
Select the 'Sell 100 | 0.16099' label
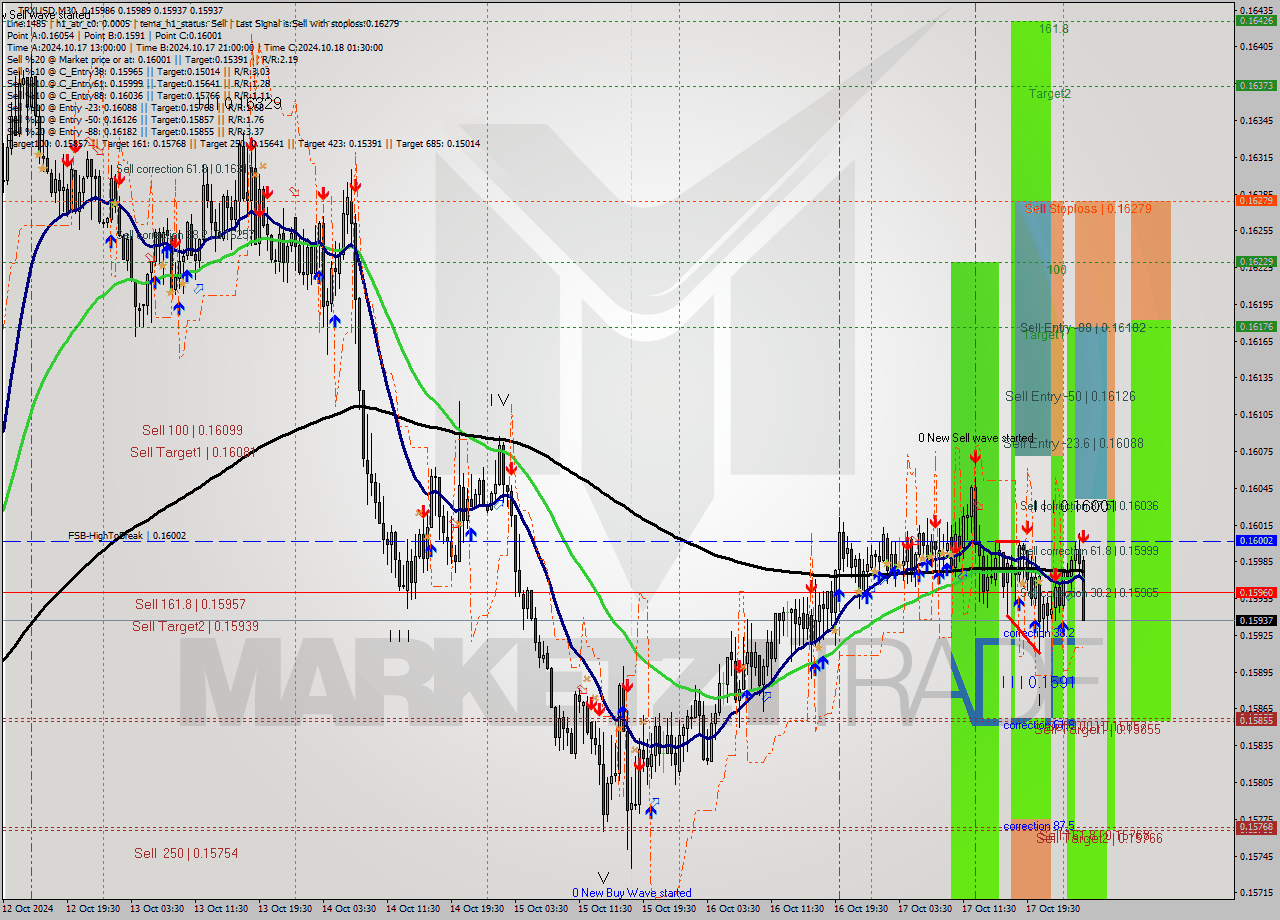pos(192,430)
